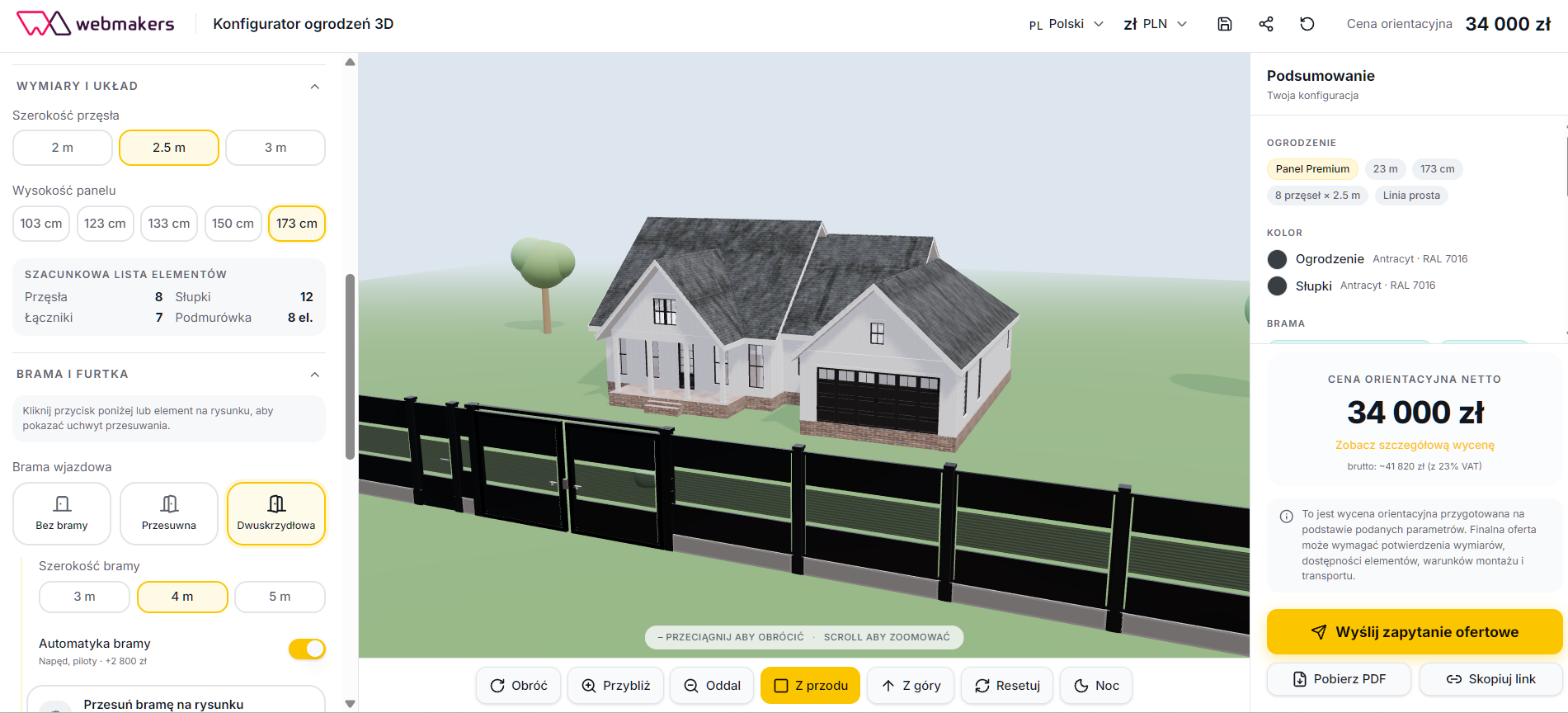This screenshot has height=713, width=1568.
Task: Click the Resetuj view button
Action: pyautogui.click(x=1007, y=686)
